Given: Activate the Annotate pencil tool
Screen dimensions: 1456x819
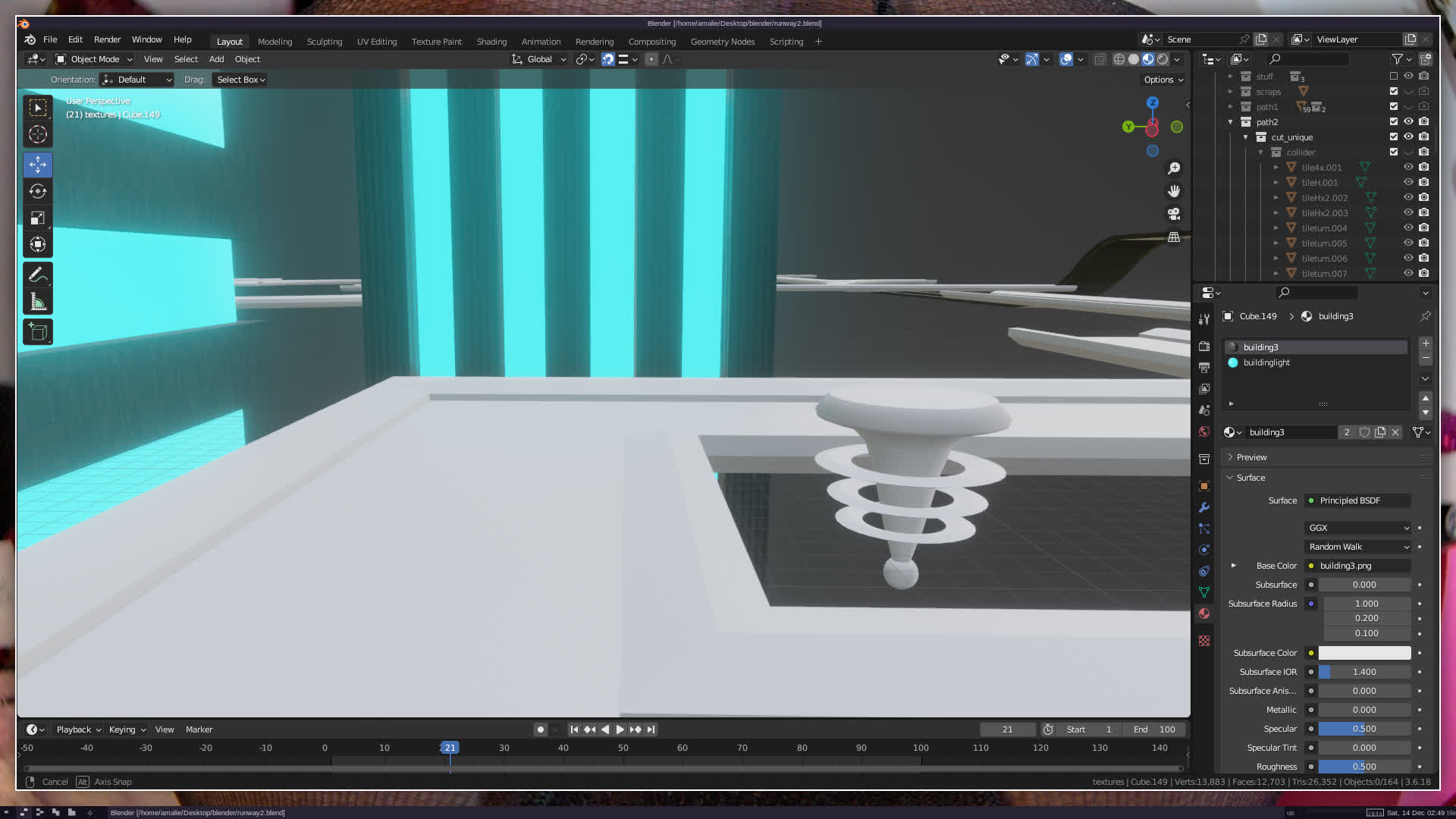Looking at the screenshot, I should point(38,275).
